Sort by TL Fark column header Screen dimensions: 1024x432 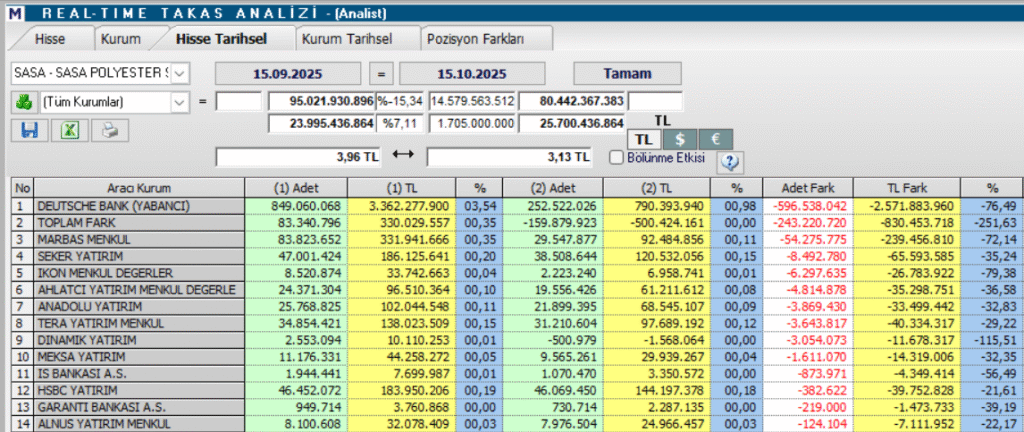coord(906,188)
